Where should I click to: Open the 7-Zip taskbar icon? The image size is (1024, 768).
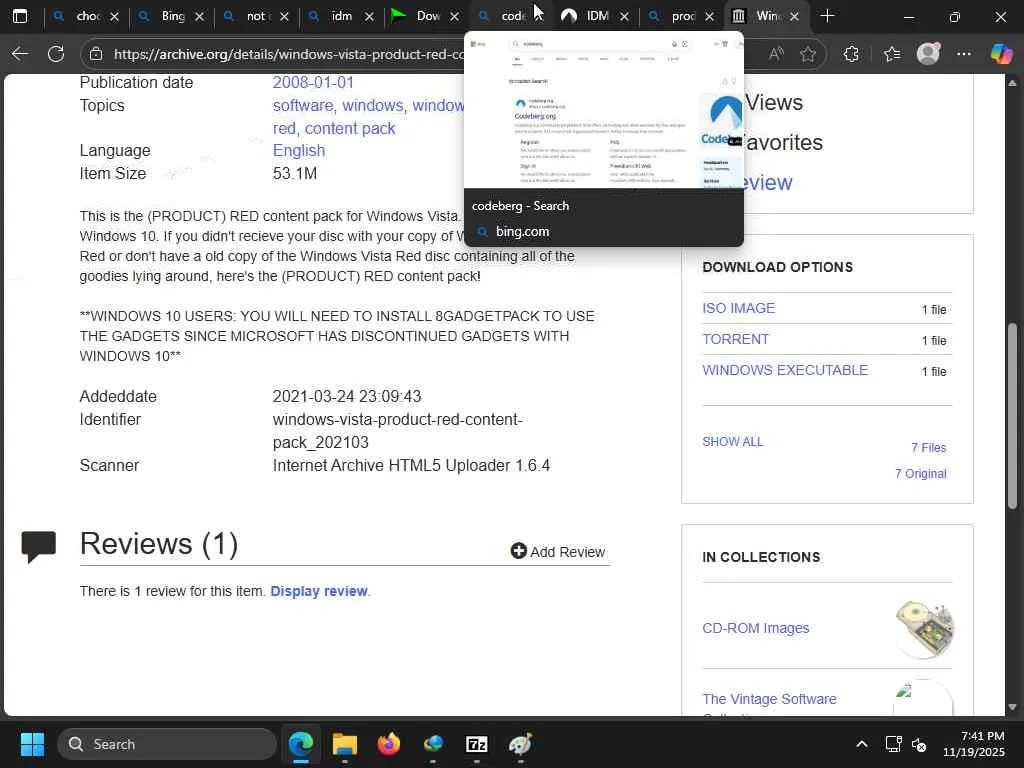(477, 744)
